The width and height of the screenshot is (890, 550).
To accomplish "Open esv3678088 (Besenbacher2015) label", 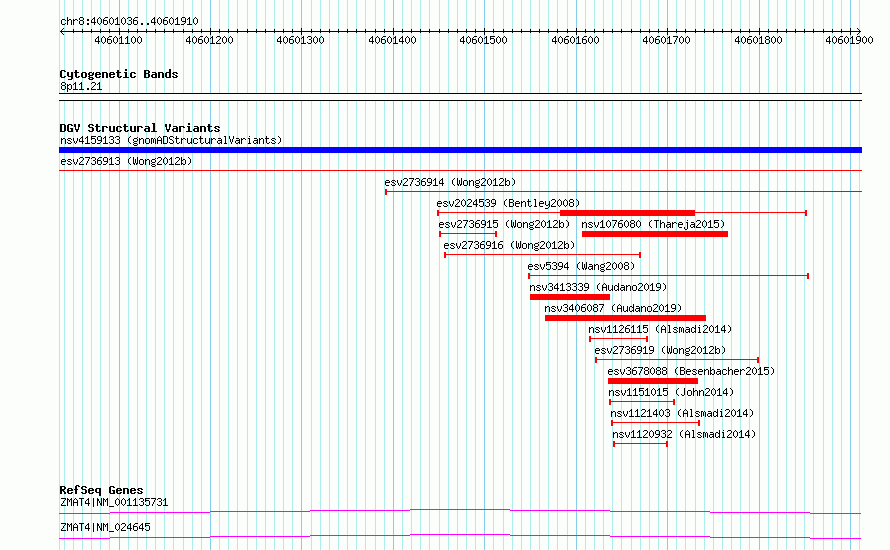I will pyautogui.click(x=691, y=371).
